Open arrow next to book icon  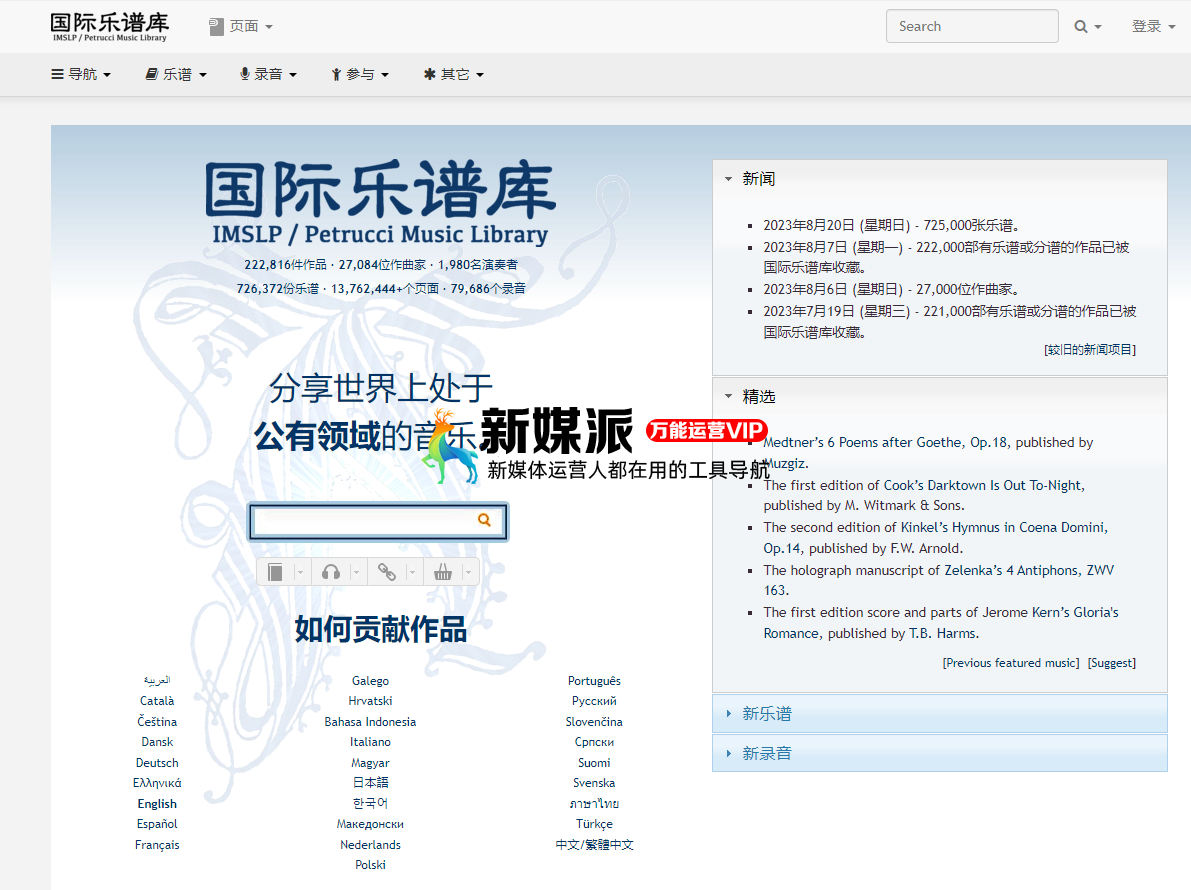[300, 572]
